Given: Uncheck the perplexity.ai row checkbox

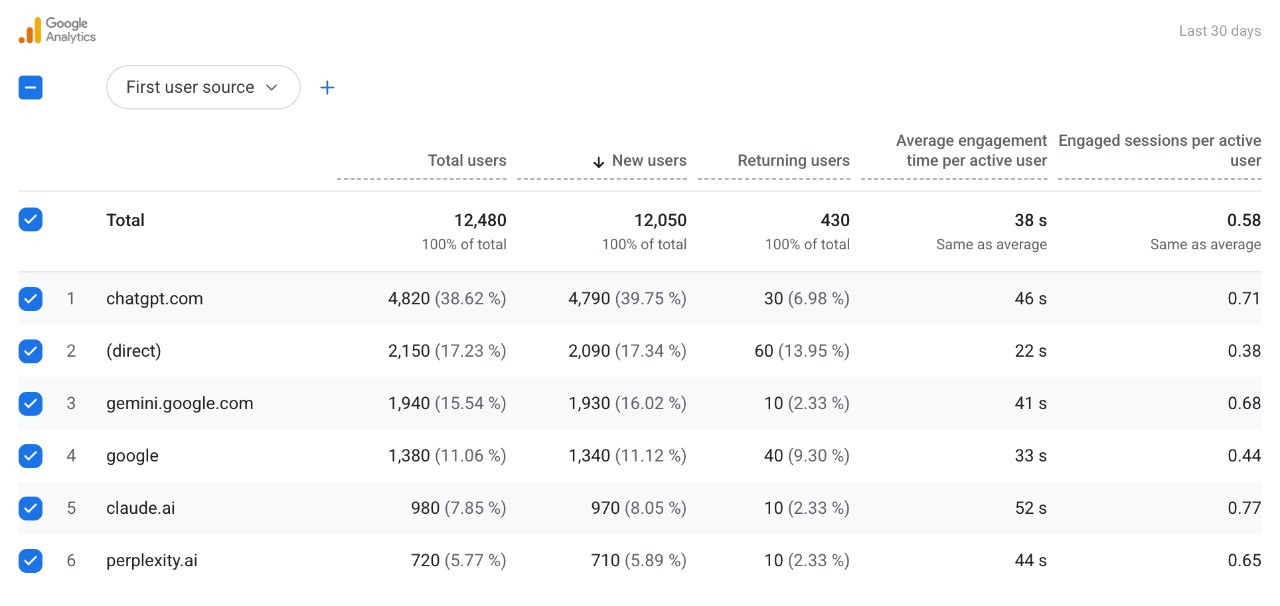Looking at the screenshot, I should coord(31,560).
